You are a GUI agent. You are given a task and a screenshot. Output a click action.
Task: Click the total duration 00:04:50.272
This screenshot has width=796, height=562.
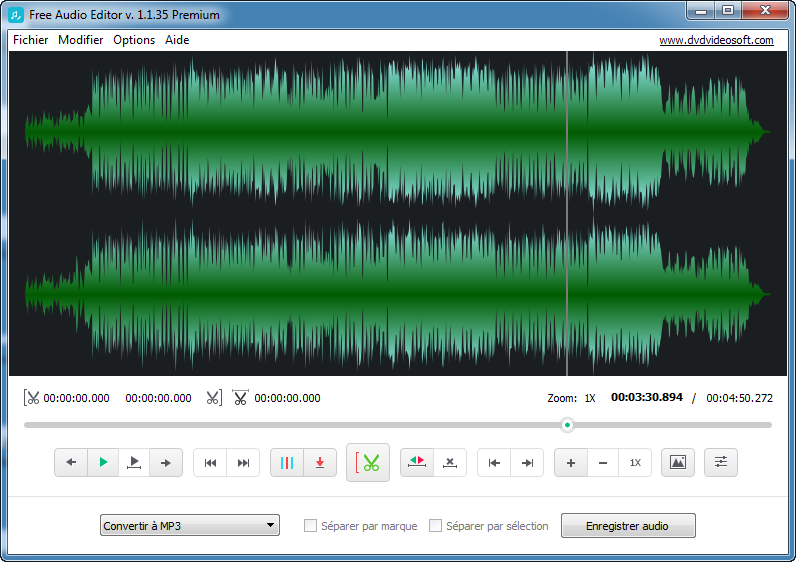coord(739,398)
